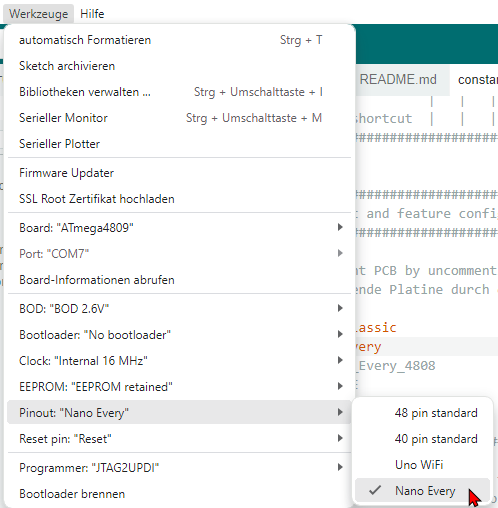Switch to README.md tab
Image resolution: width=498 pixels, height=508 pixels.
402,80
